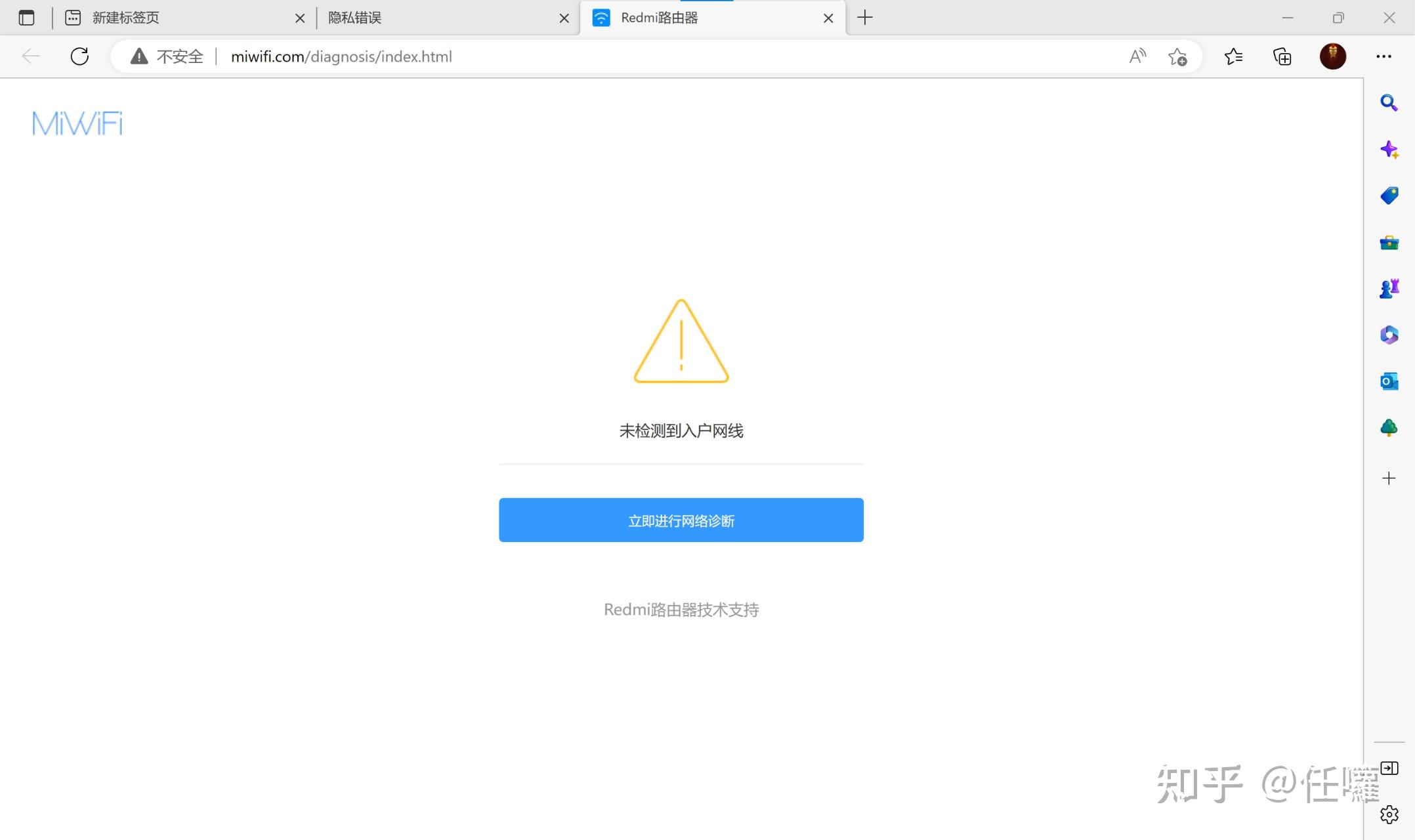Open the Outlook sidebar icon
The width and height of the screenshot is (1415, 840).
tap(1389, 381)
